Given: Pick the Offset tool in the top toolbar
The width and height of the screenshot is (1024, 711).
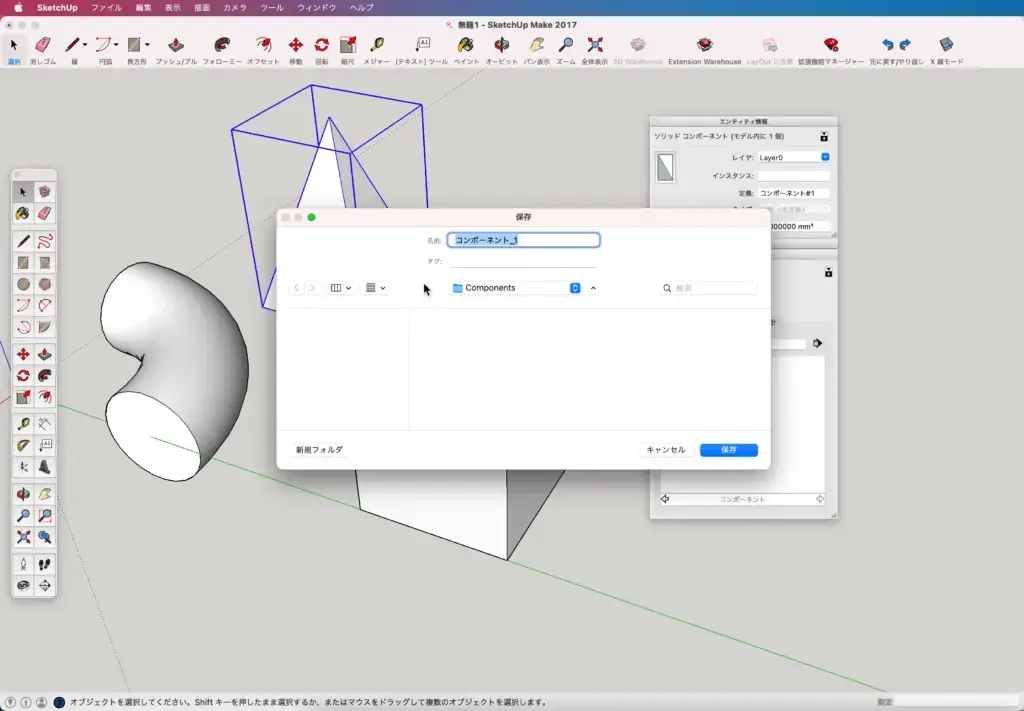Looking at the screenshot, I should [x=263, y=44].
